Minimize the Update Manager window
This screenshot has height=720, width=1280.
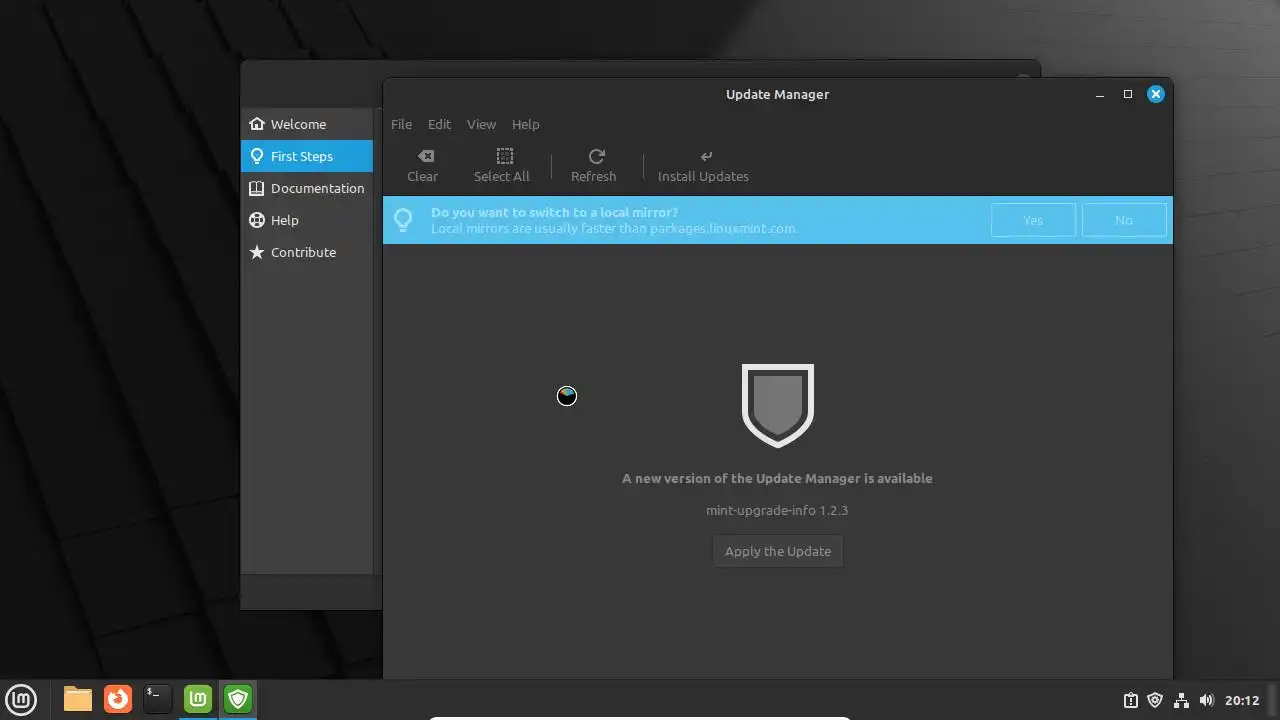1100,94
